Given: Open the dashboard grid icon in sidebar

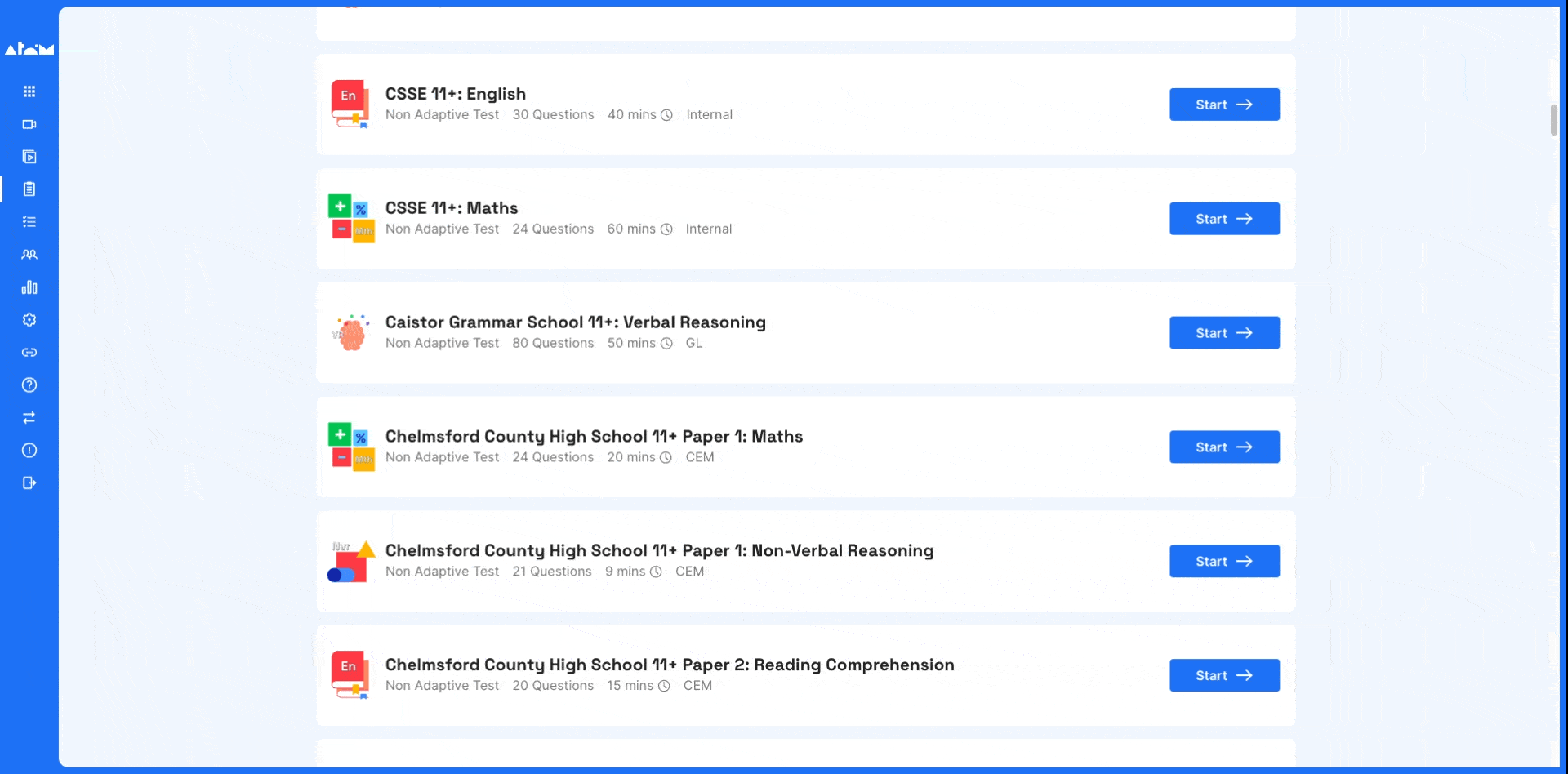Looking at the screenshot, I should tap(29, 91).
